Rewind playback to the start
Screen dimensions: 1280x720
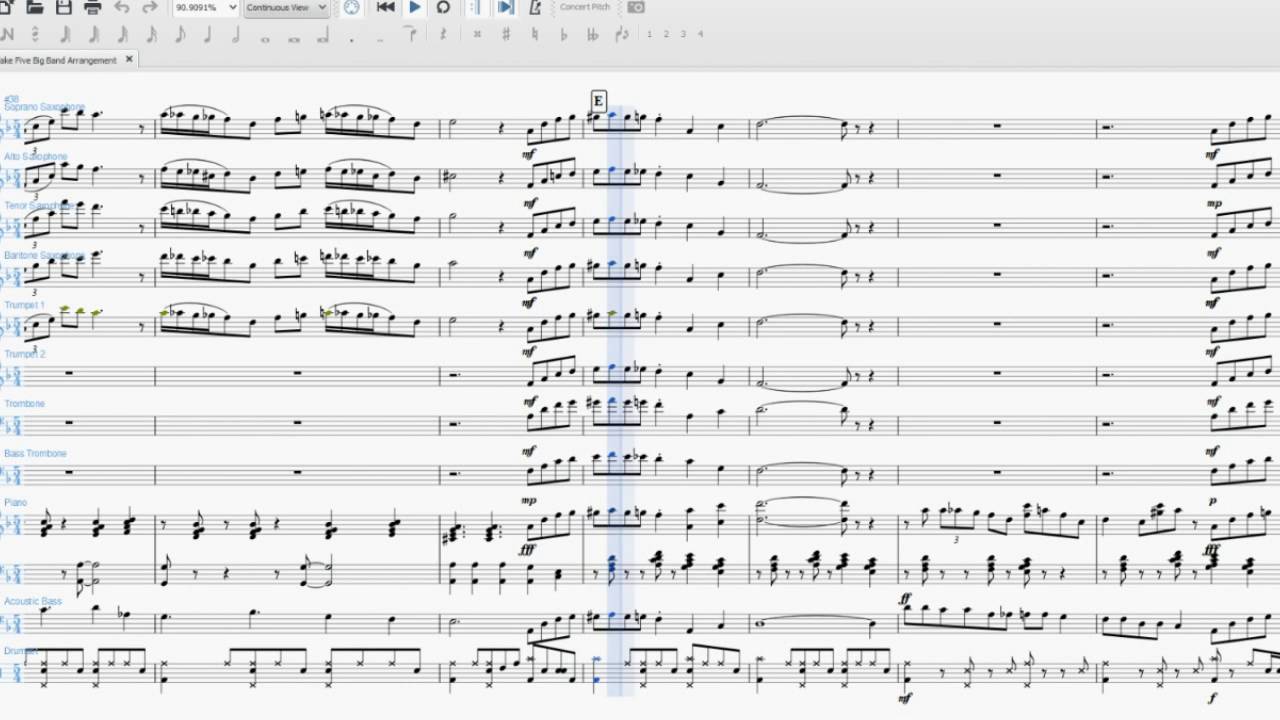click(x=385, y=7)
